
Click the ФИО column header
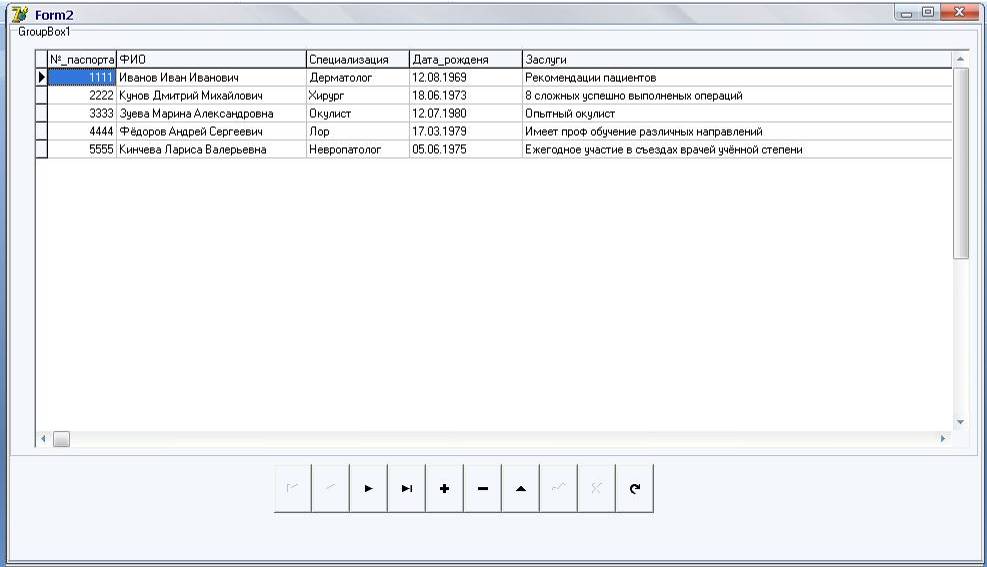click(211, 59)
